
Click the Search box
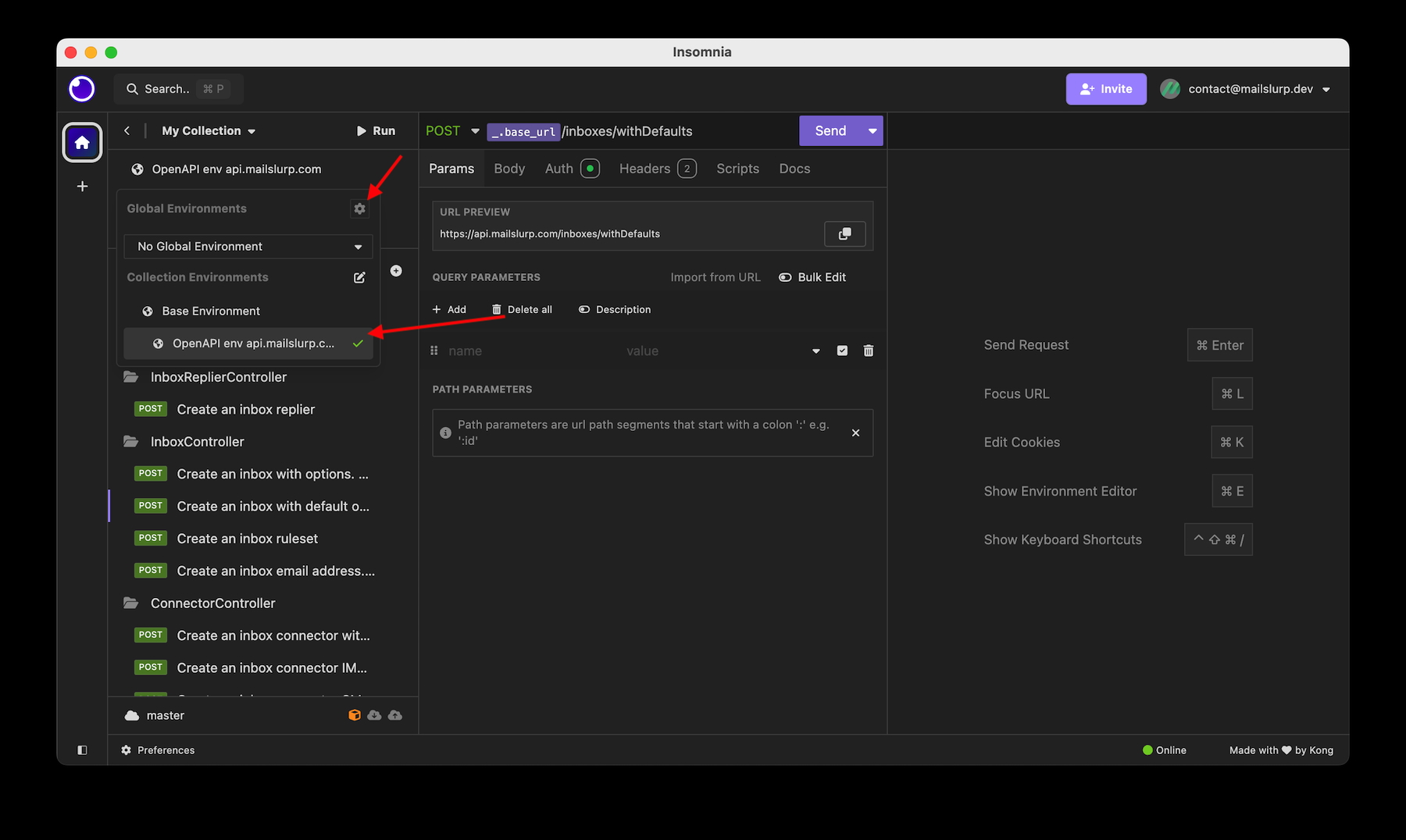pos(179,89)
